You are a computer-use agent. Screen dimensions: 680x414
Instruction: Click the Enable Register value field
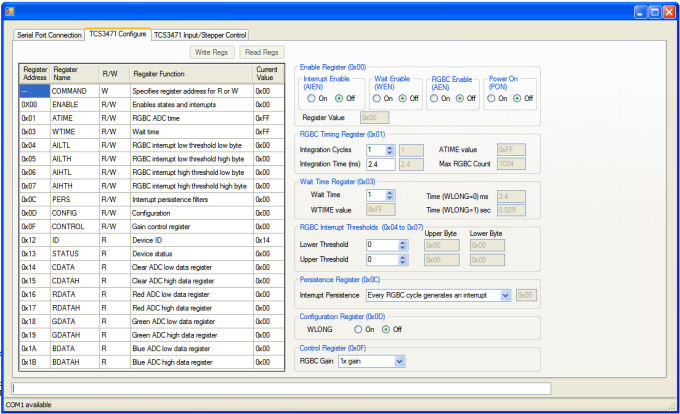[x=374, y=117]
